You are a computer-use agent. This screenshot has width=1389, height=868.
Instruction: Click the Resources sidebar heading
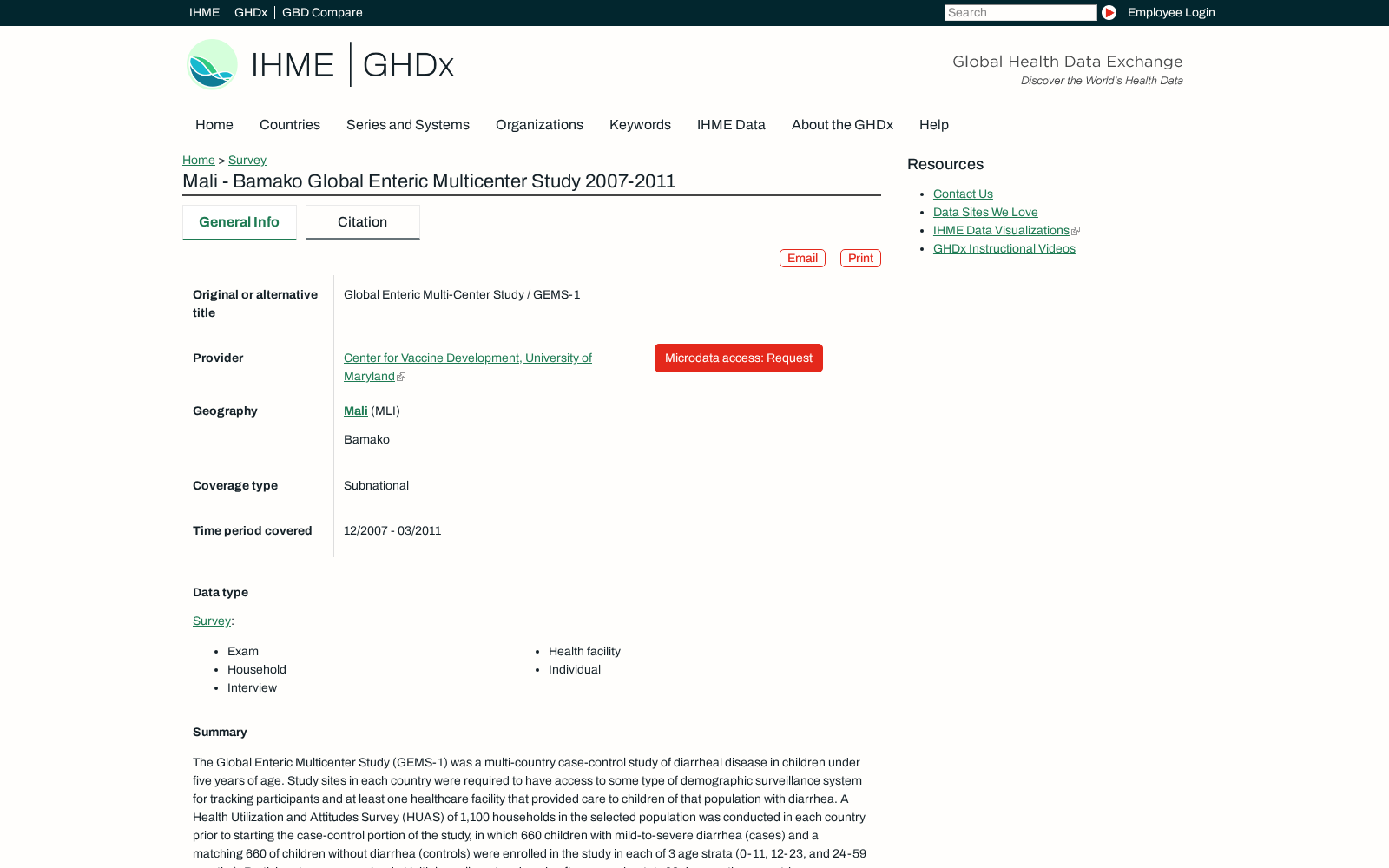point(945,164)
